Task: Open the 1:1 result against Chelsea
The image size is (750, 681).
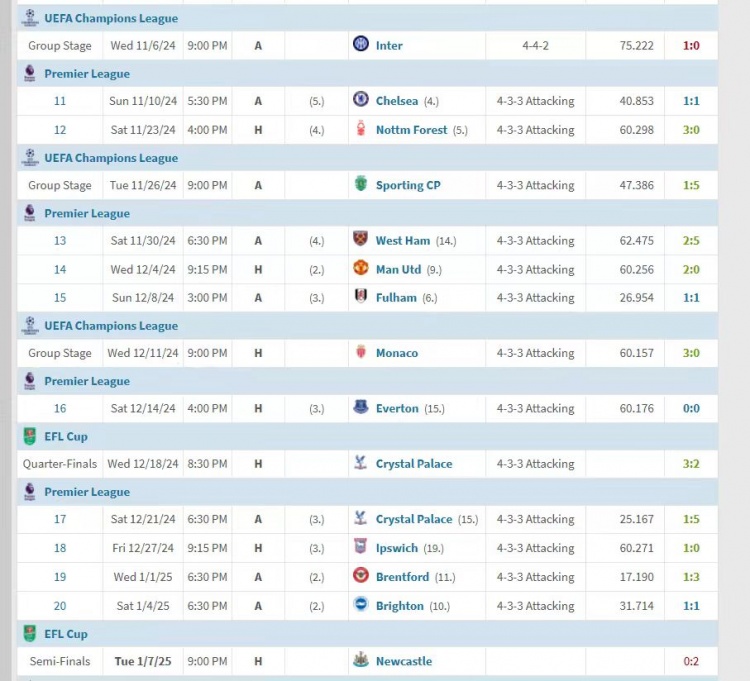Action: click(691, 101)
